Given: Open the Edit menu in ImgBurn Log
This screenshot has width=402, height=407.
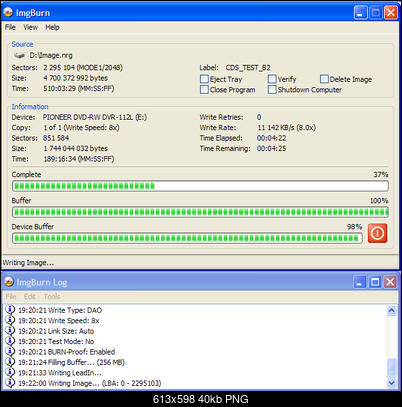Looking at the screenshot, I should (x=29, y=296).
